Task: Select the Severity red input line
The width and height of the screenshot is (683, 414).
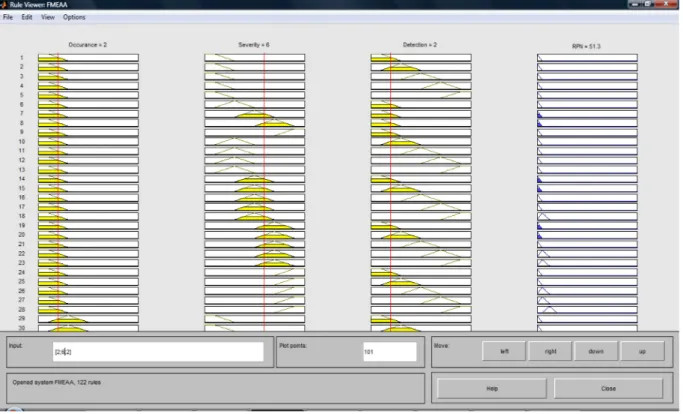Action: (x=265, y=192)
